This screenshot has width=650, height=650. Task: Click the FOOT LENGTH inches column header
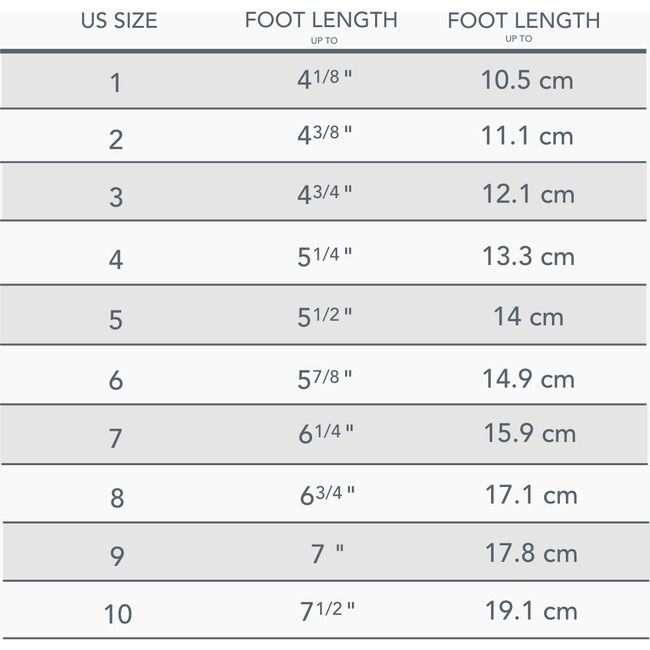coord(321,21)
